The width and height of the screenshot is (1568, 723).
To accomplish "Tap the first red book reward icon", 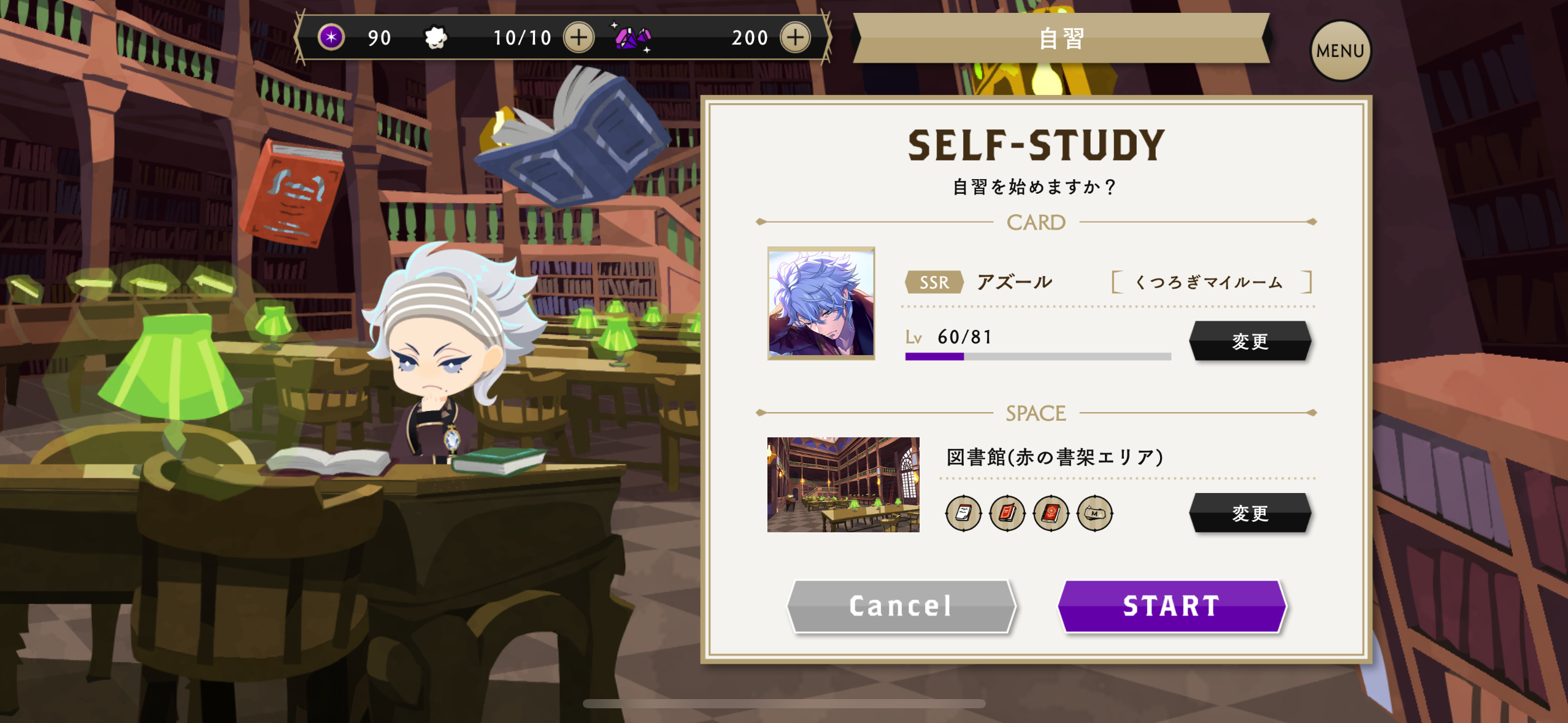I will (1007, 513).
